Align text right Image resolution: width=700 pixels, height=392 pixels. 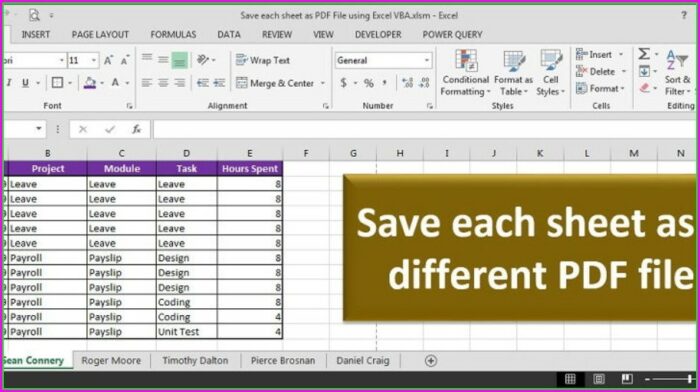(x=179, y=83)
